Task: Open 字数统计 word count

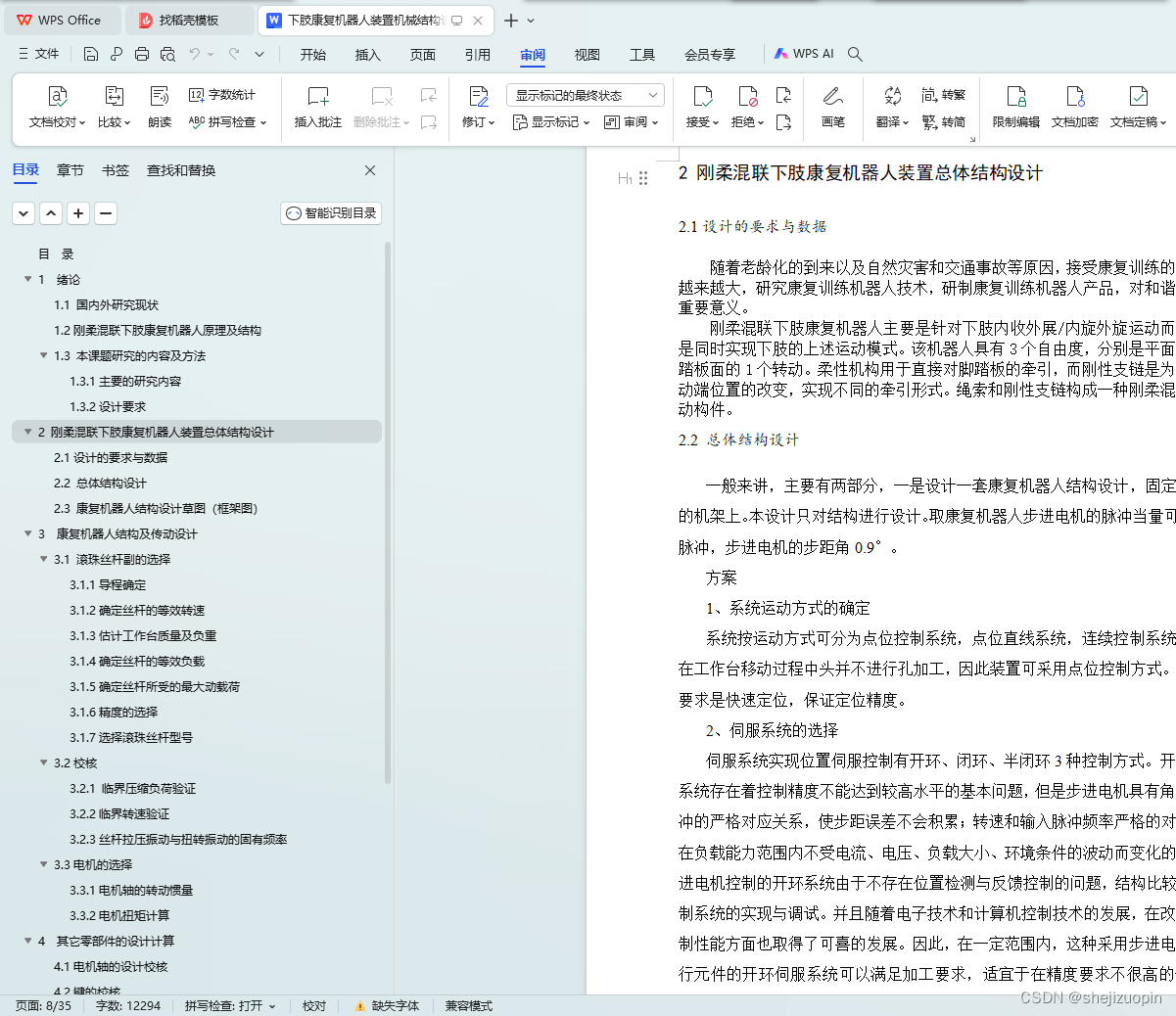Action: click(x=222, y=95)
